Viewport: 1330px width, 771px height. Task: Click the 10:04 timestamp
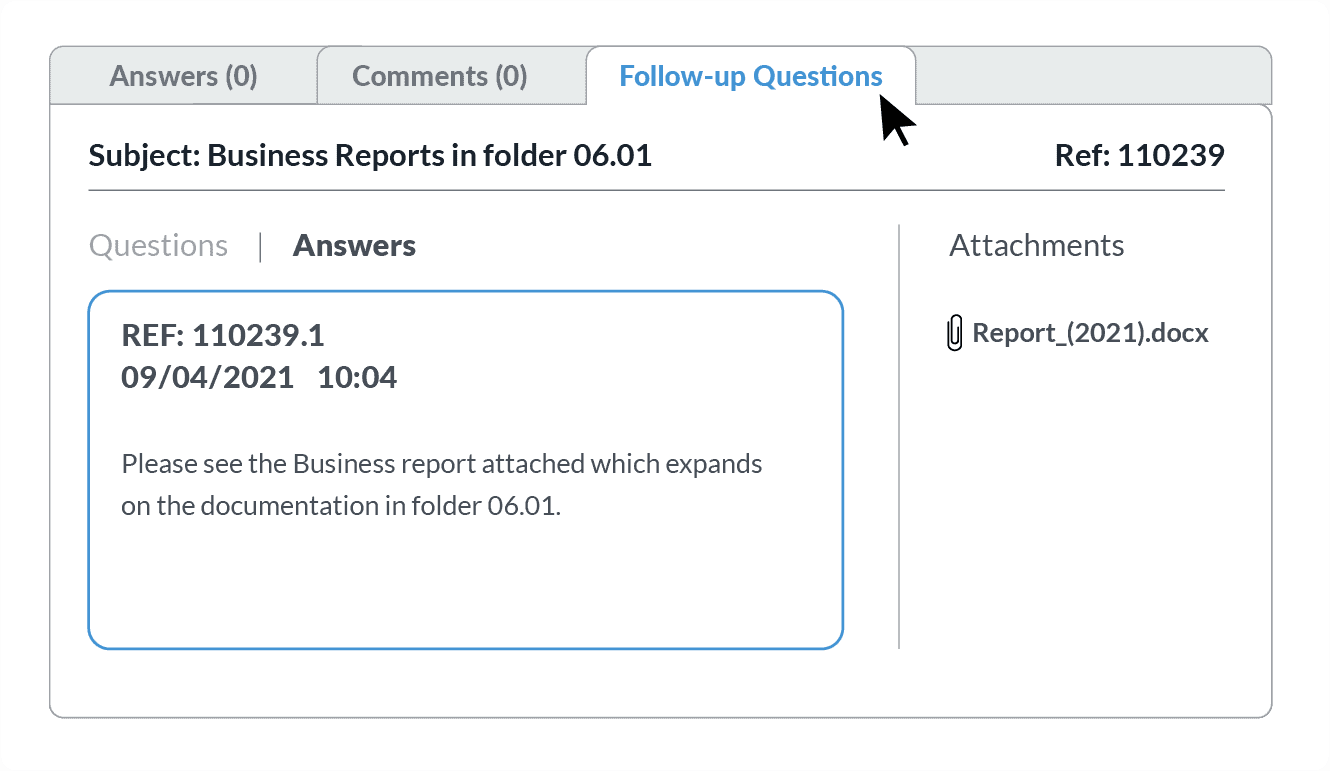(357, 377)
